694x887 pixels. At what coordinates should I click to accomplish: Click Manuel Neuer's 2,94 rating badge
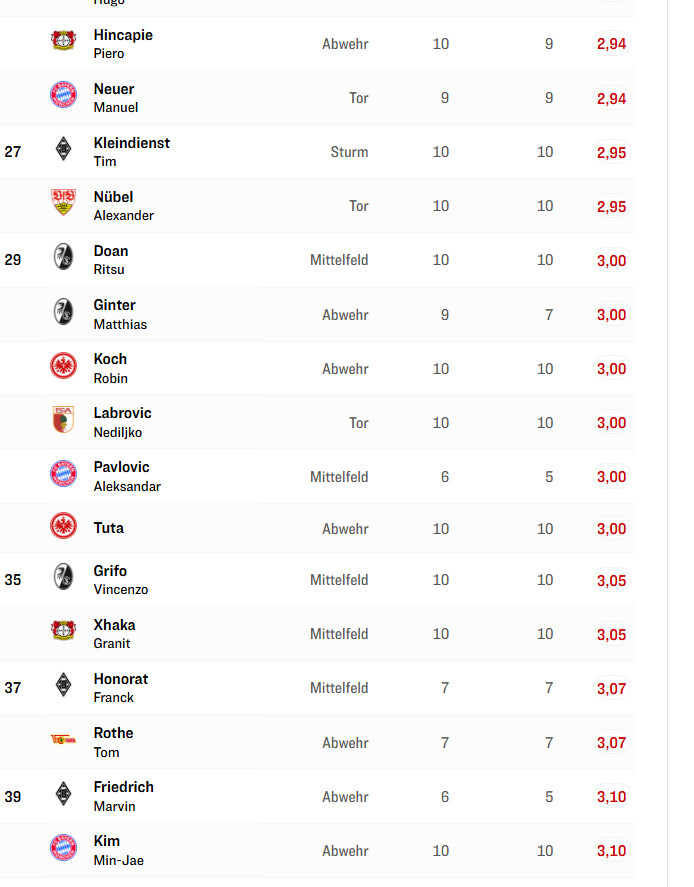(x=610, y=99)
